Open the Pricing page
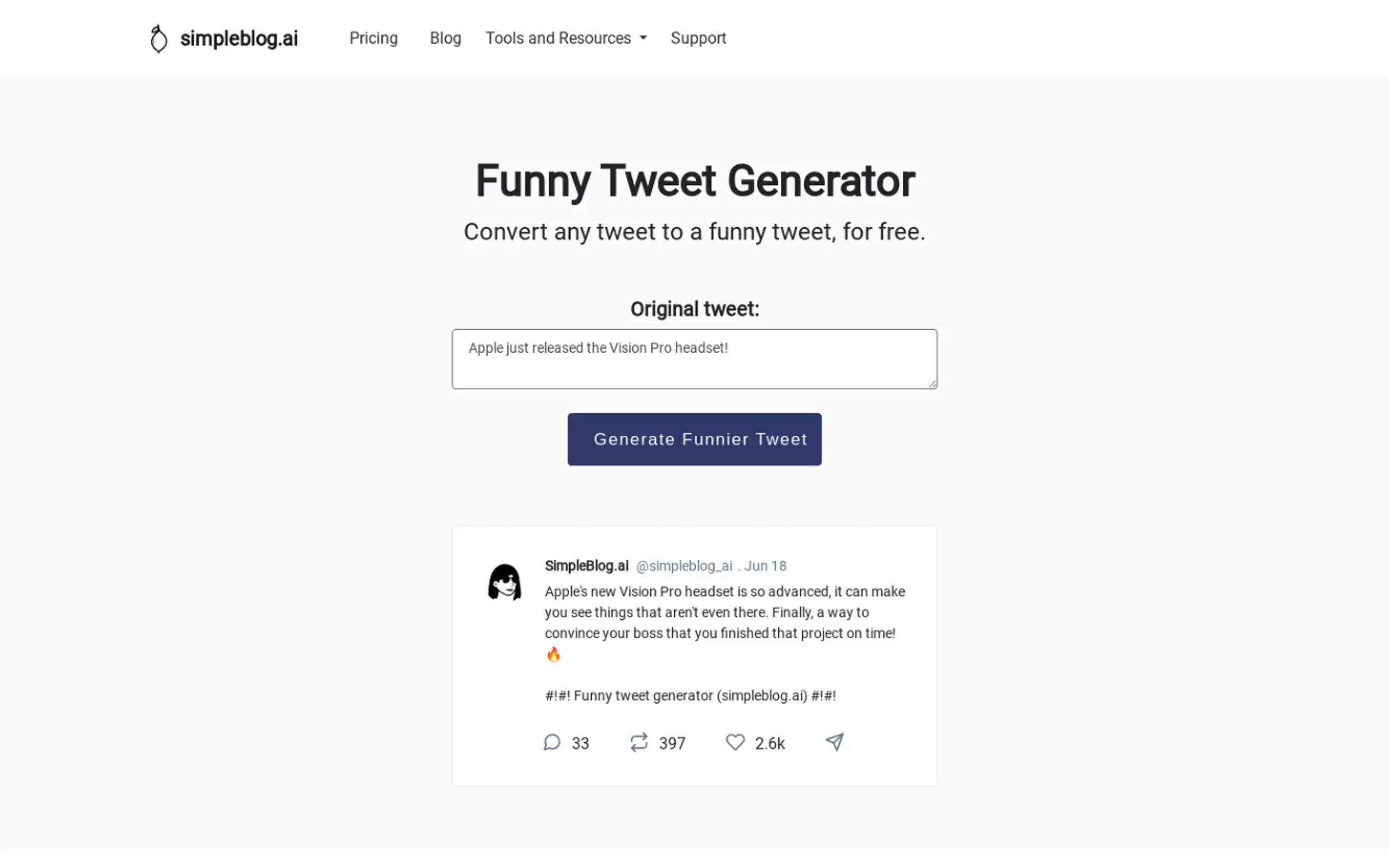Viewport: 1389px width, 868px height. pyautogui.click(x=373, y=38)
